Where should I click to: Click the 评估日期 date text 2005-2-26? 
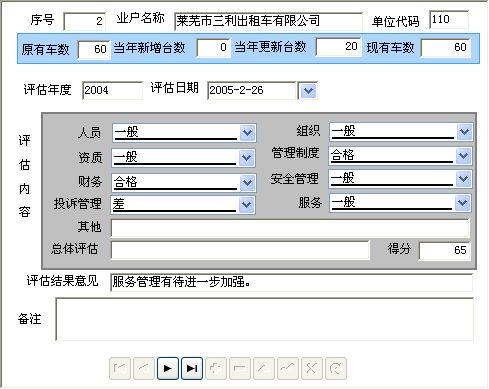[x=236, y=90]
